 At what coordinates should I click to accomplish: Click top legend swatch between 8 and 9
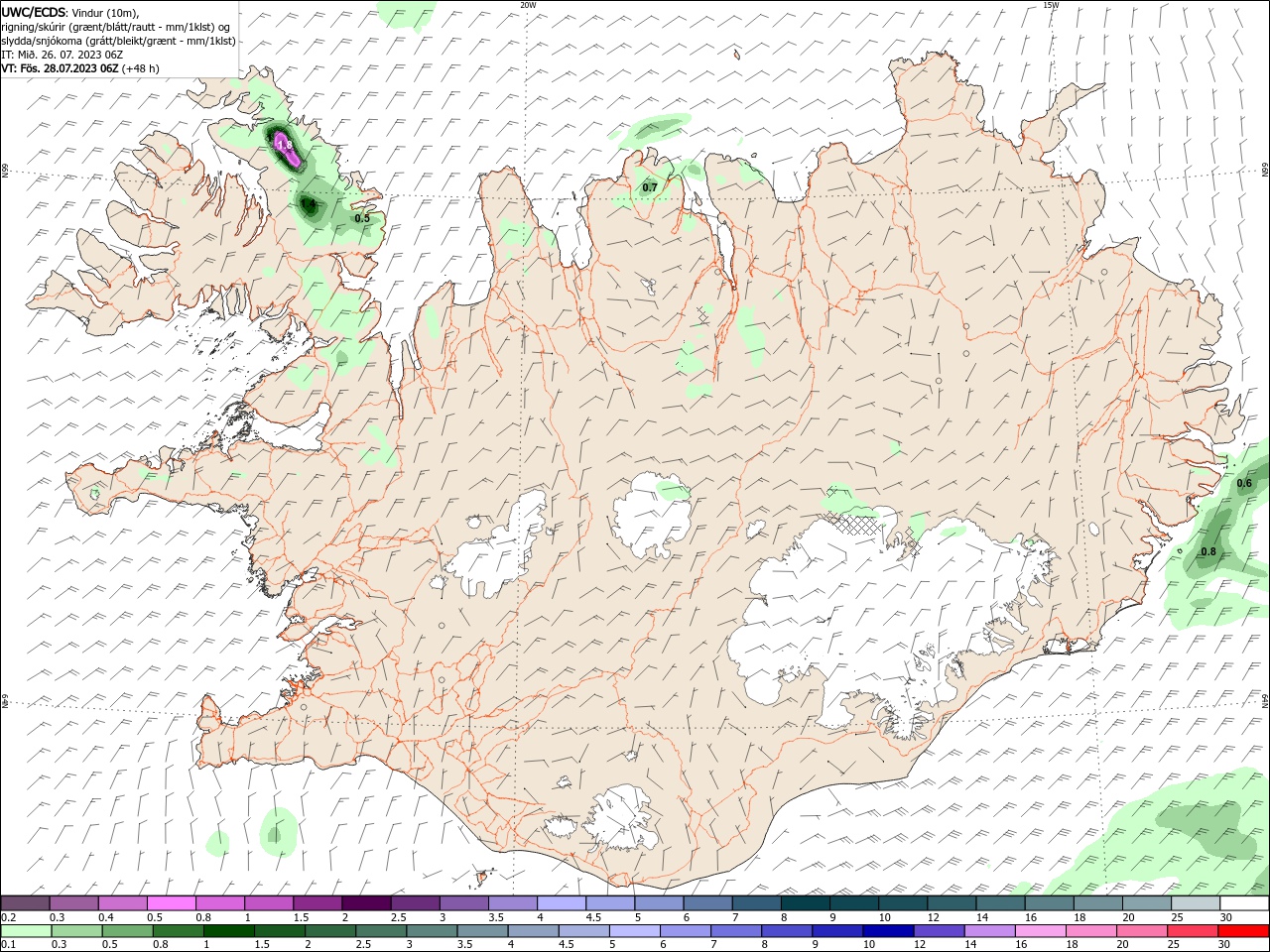(805, 903)
